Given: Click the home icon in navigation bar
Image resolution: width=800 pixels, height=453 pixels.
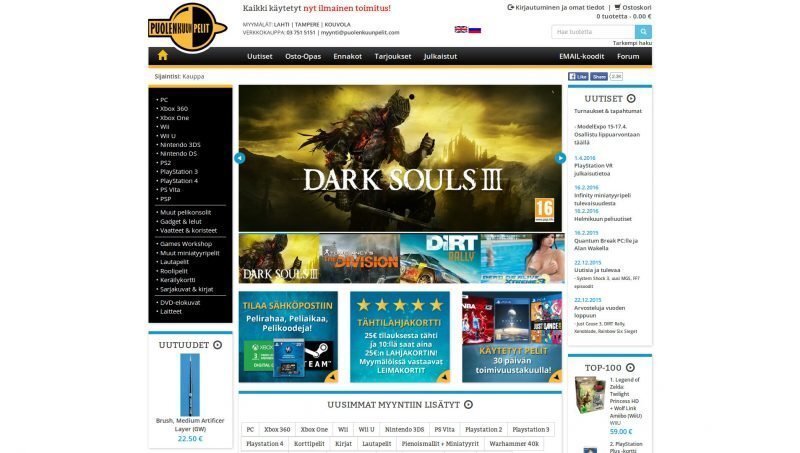Looking at the screenshot, I should 163,56.
